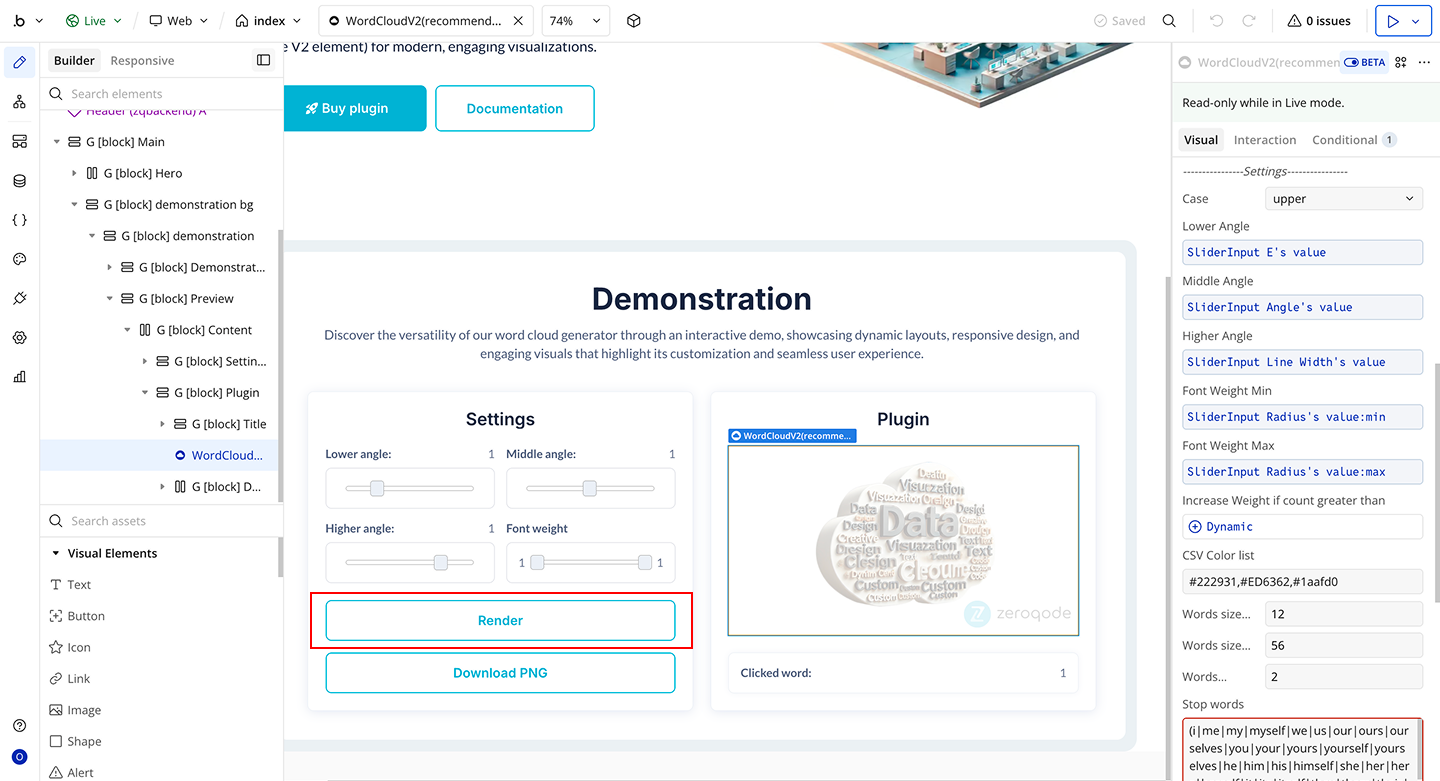Open the Plugins plug icon
The height and width of the screenshot is (781, 1440).
(x=19, y=298)
